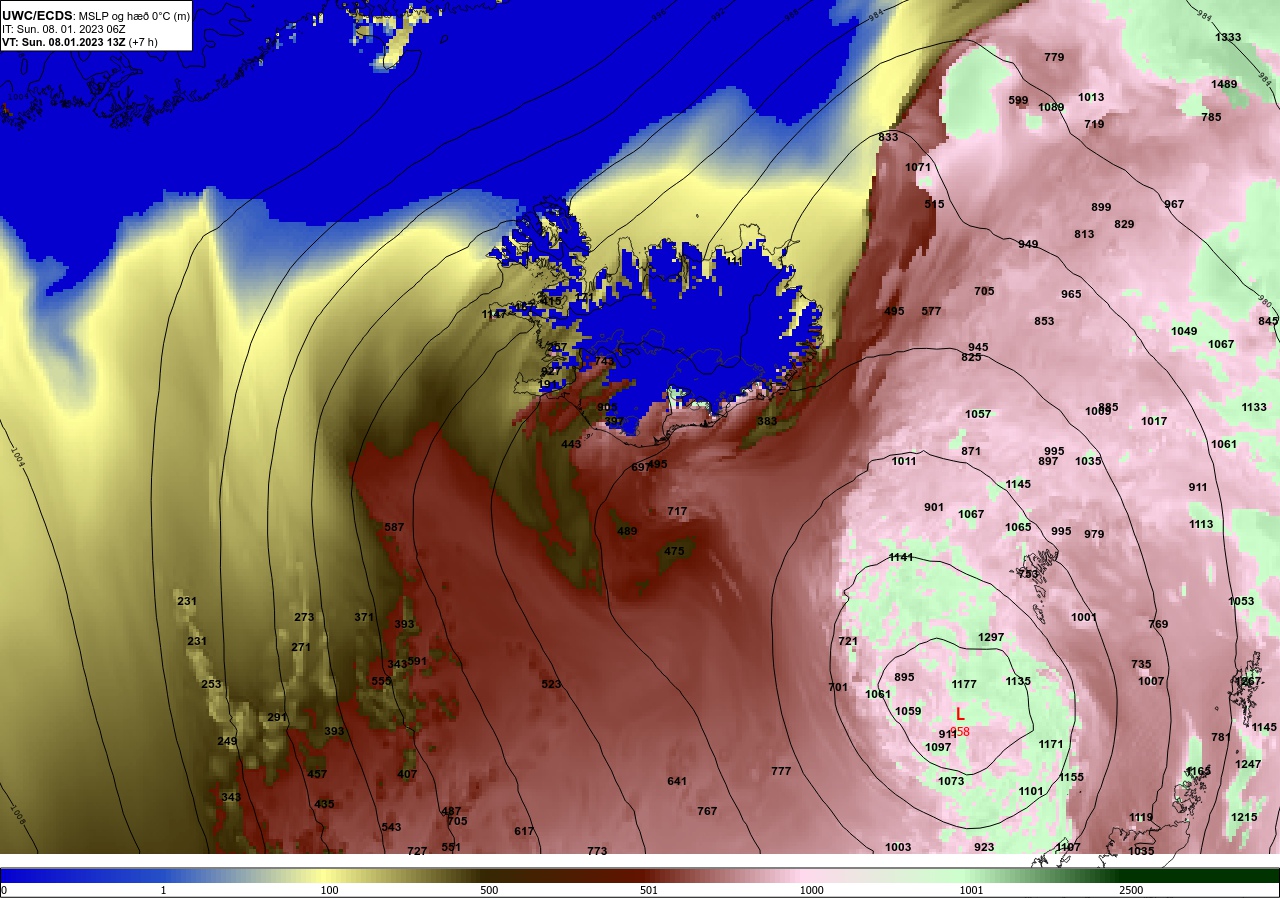This screenshot has height=898, width=1280.
Task: Click the height value 489
Action: click(x=627, y=531)
